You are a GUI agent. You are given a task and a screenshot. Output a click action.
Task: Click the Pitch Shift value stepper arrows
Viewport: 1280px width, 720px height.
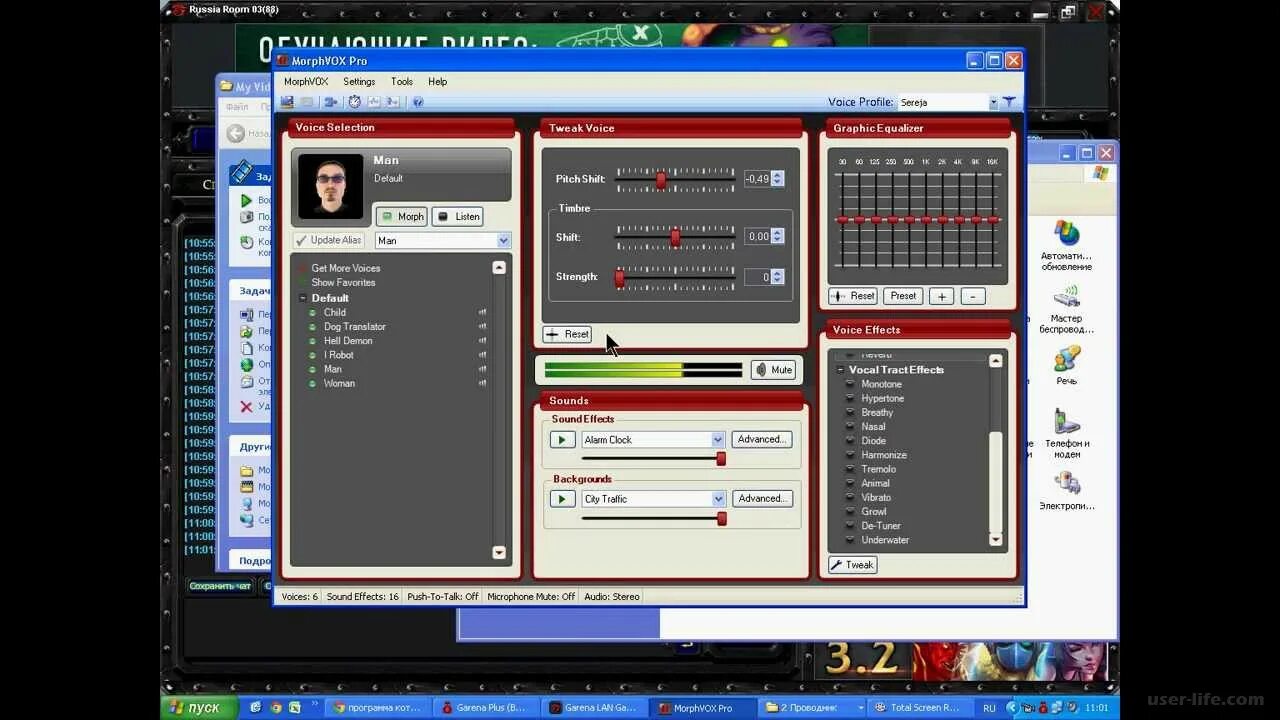(x=777, y=179)
